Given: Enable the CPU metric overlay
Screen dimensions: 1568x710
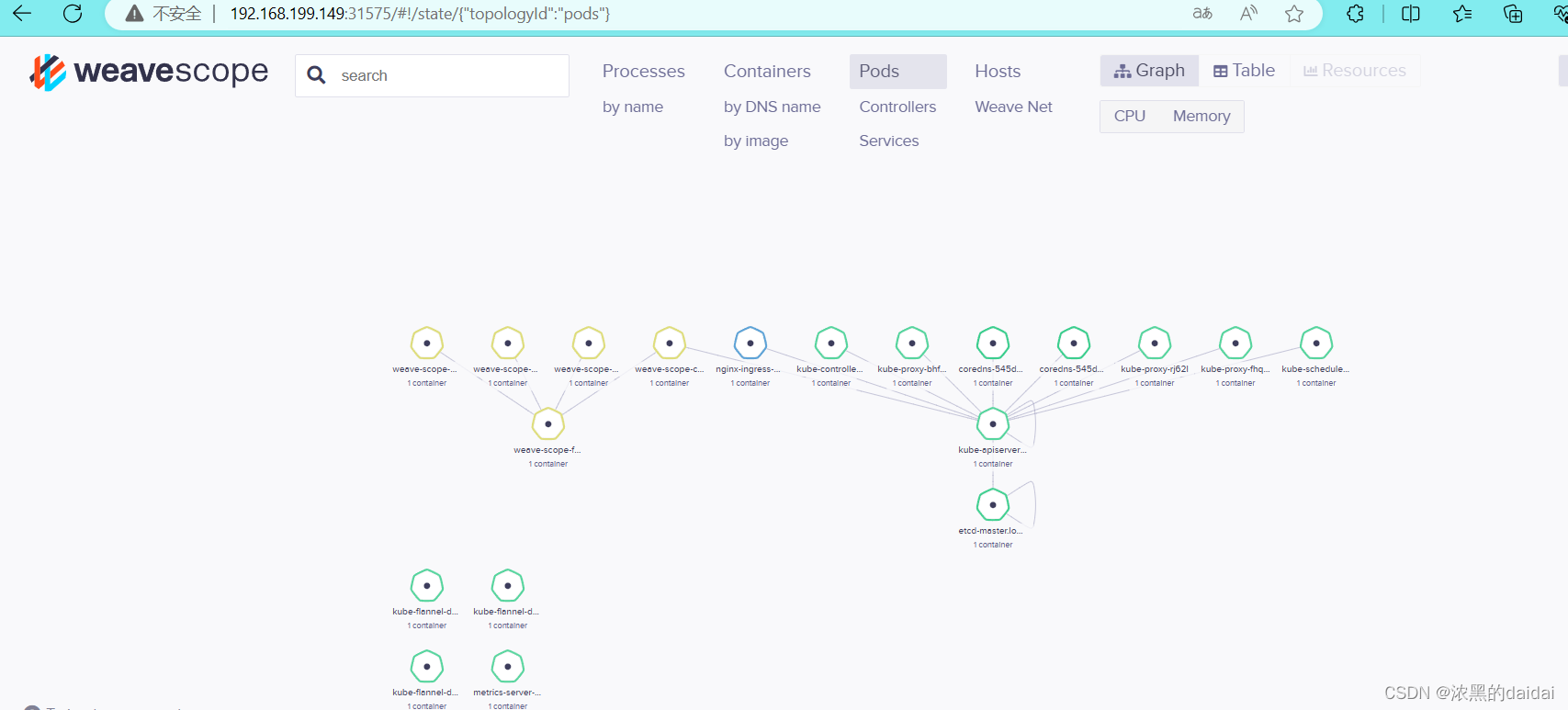Looking at the screenshot, I should click(1130, 116).
